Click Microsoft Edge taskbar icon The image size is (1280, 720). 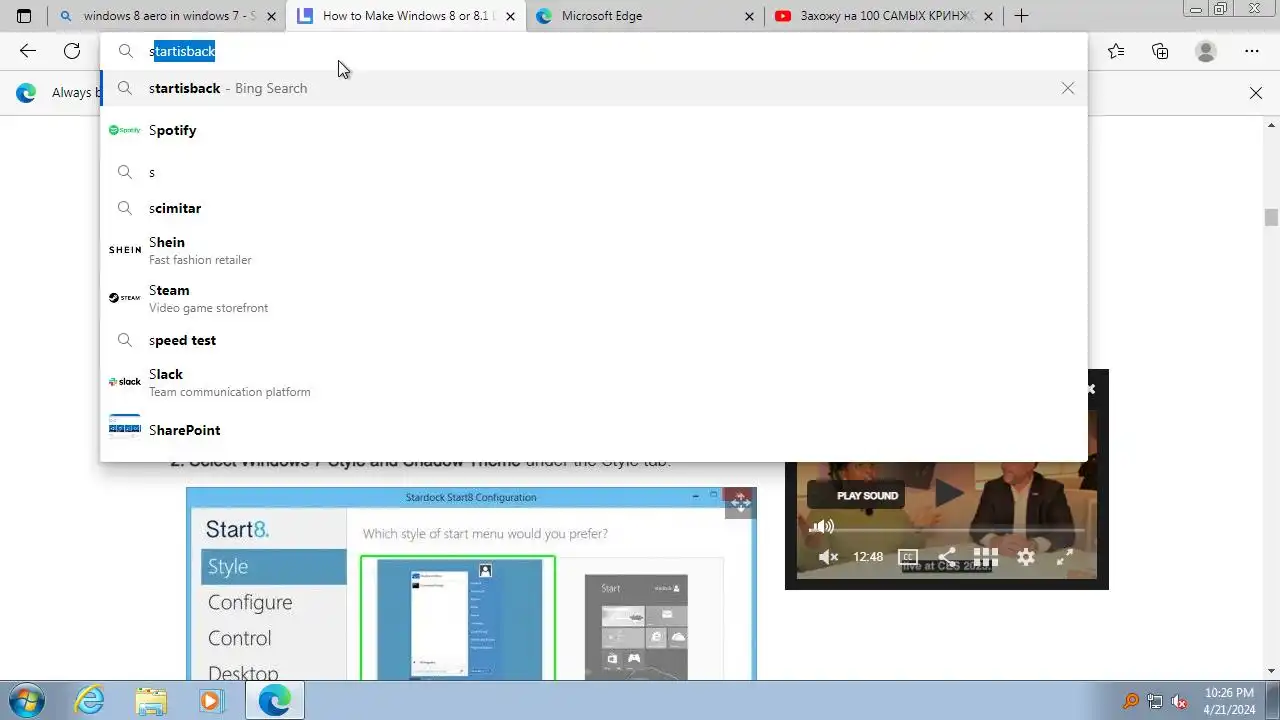pos(274,700)
